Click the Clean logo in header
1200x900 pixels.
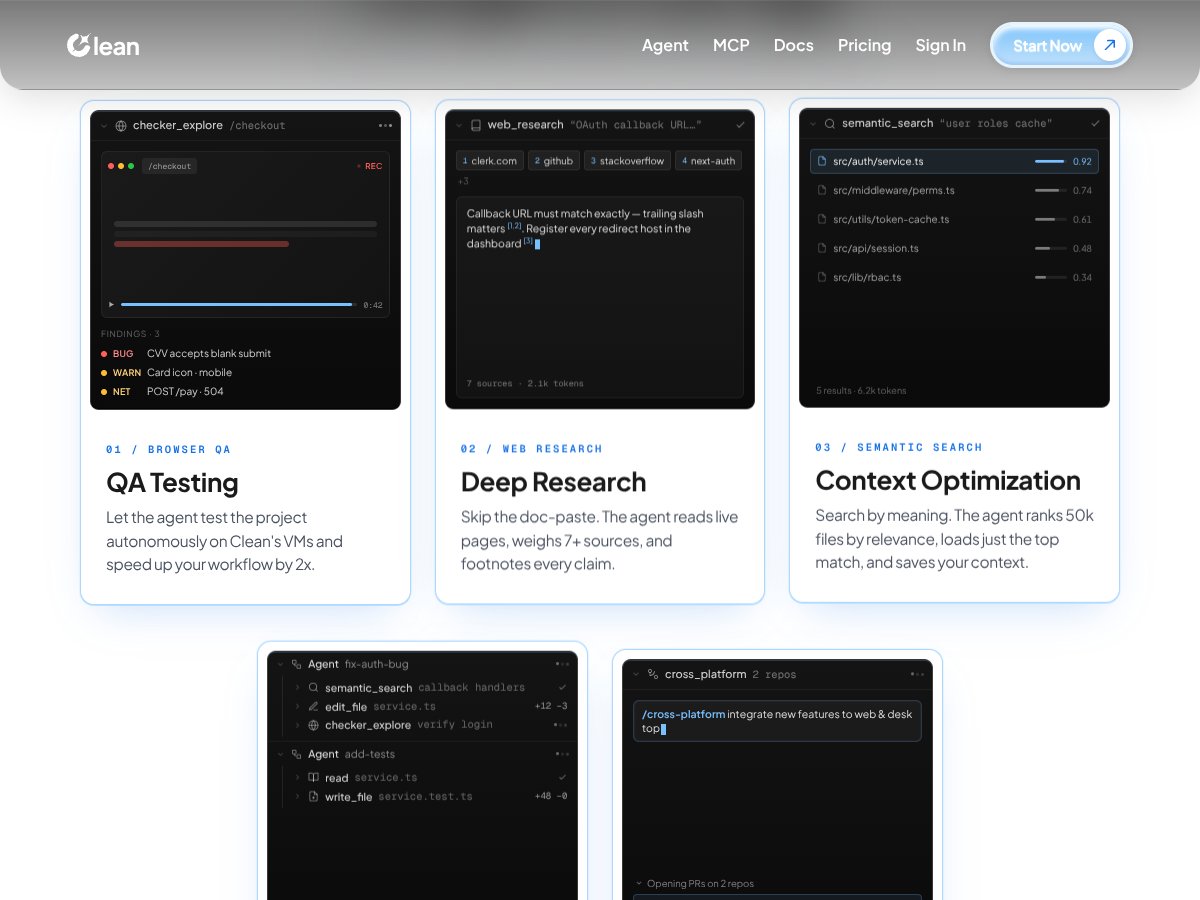(x=103, y=45)
